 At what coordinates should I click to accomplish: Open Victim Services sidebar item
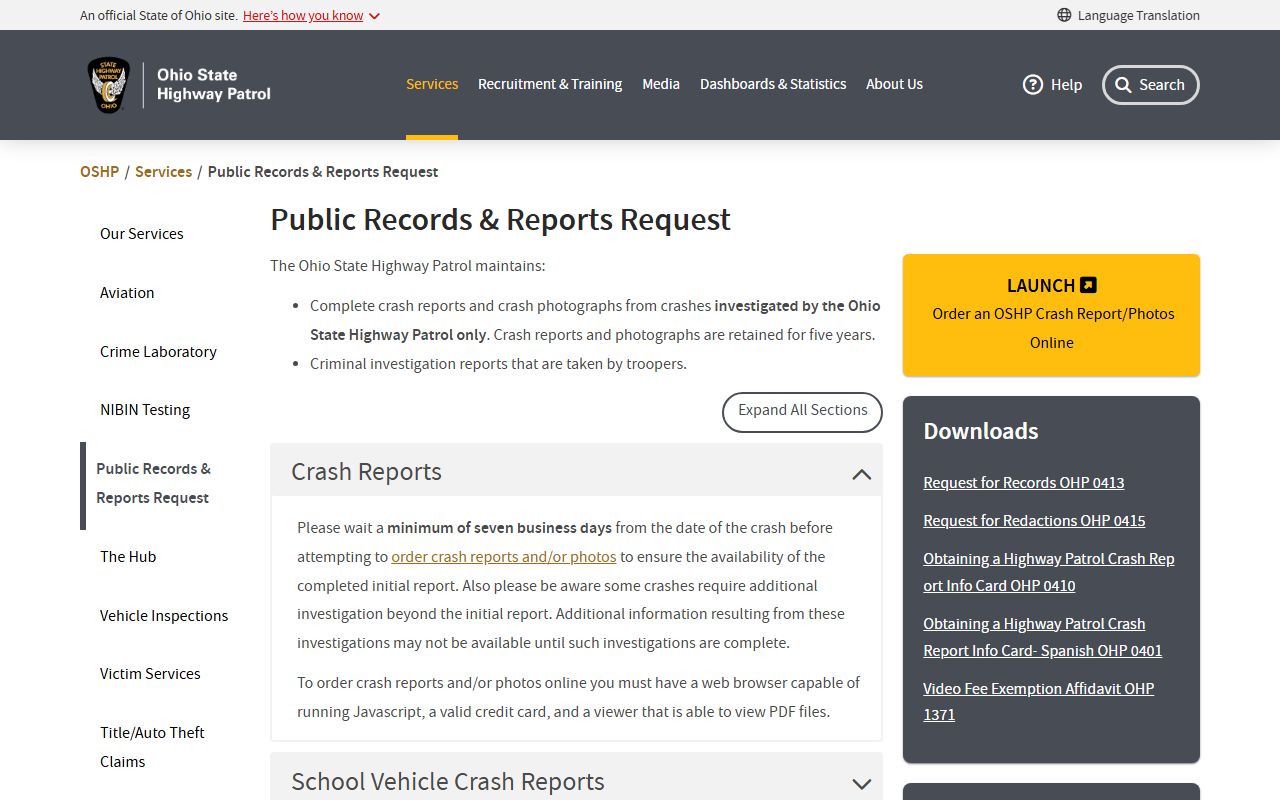tap(150, 674)
